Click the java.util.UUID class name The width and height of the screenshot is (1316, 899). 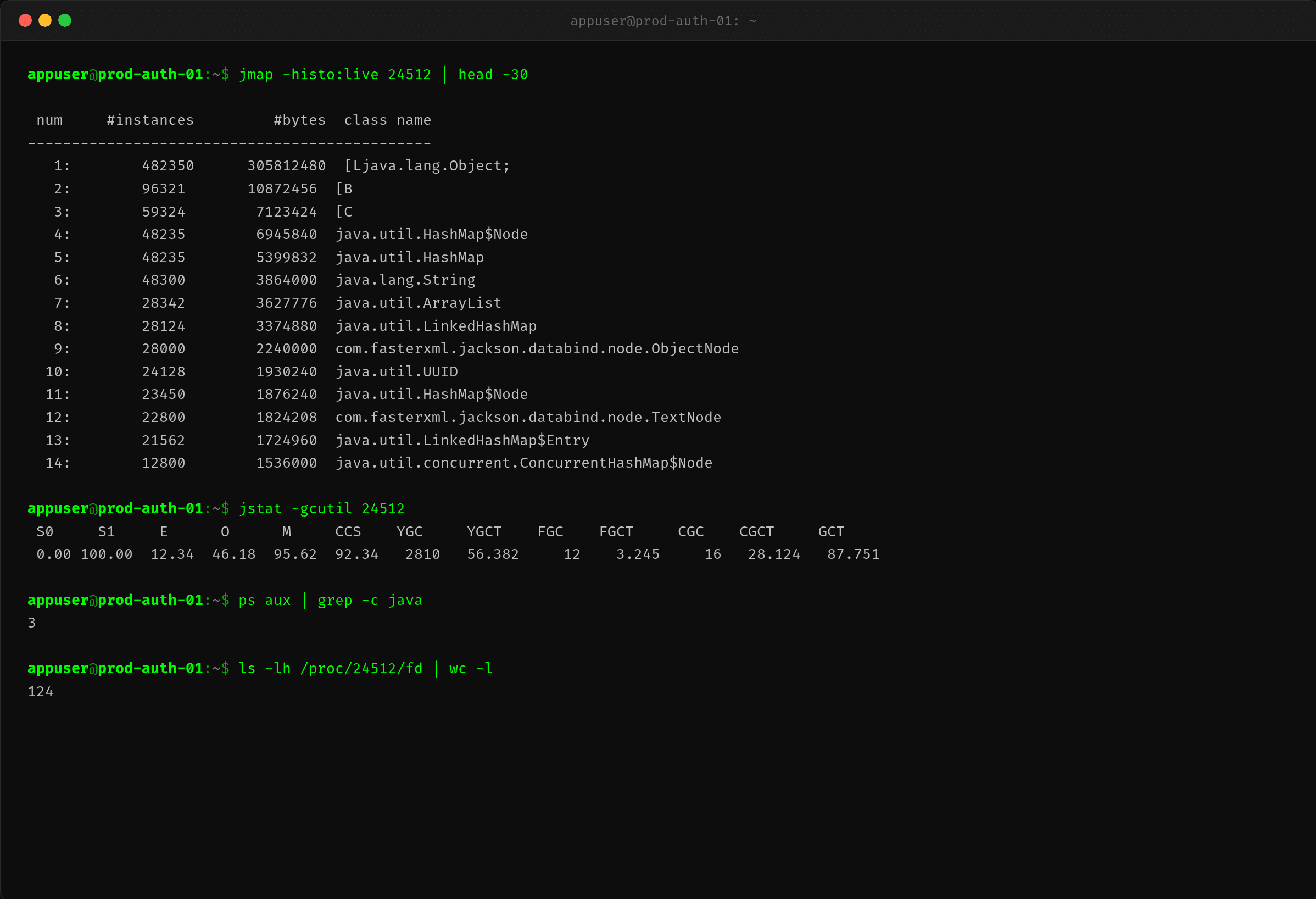(x=397, y=372)
